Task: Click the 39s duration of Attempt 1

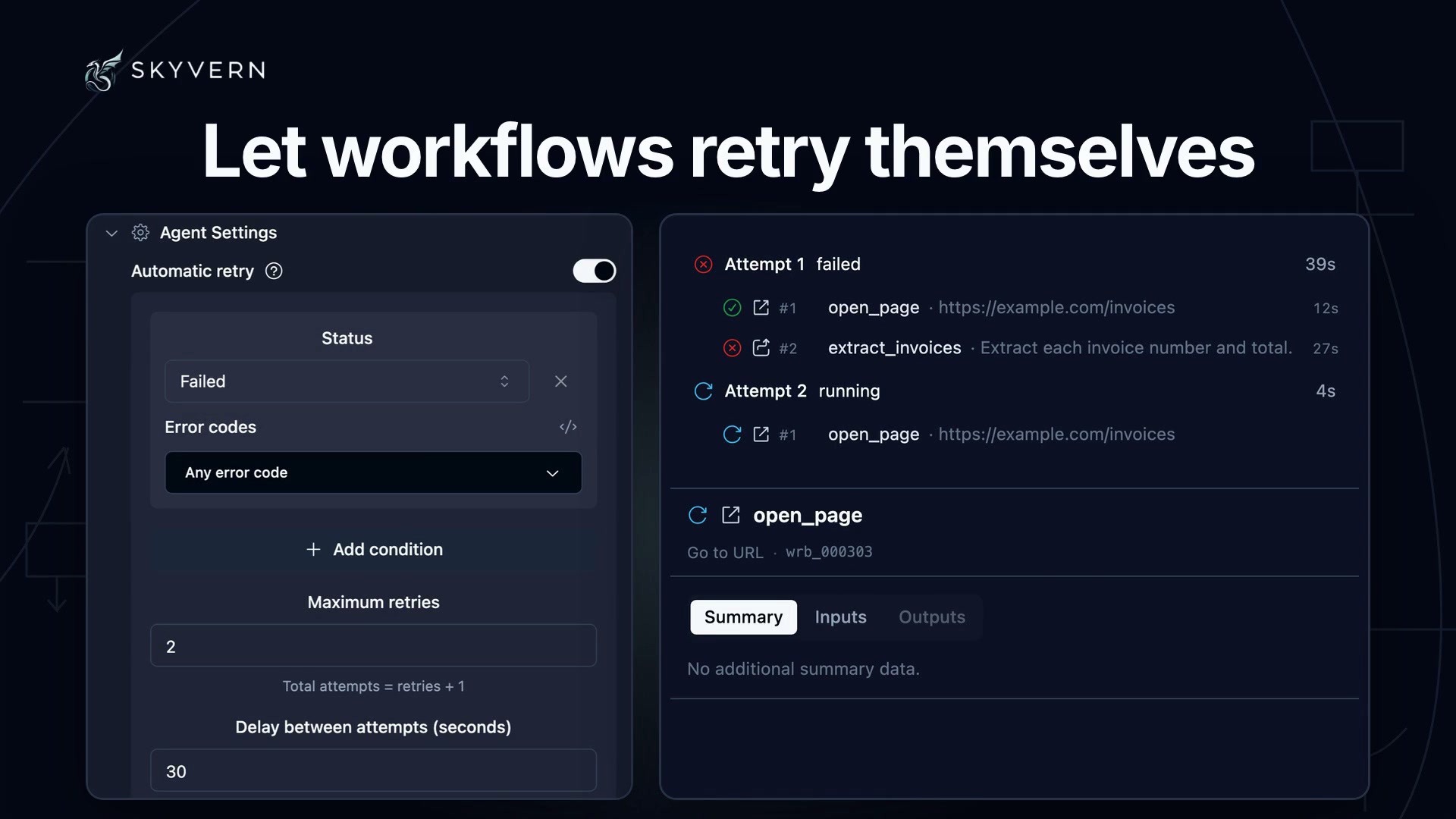Action: (1320, 265)
